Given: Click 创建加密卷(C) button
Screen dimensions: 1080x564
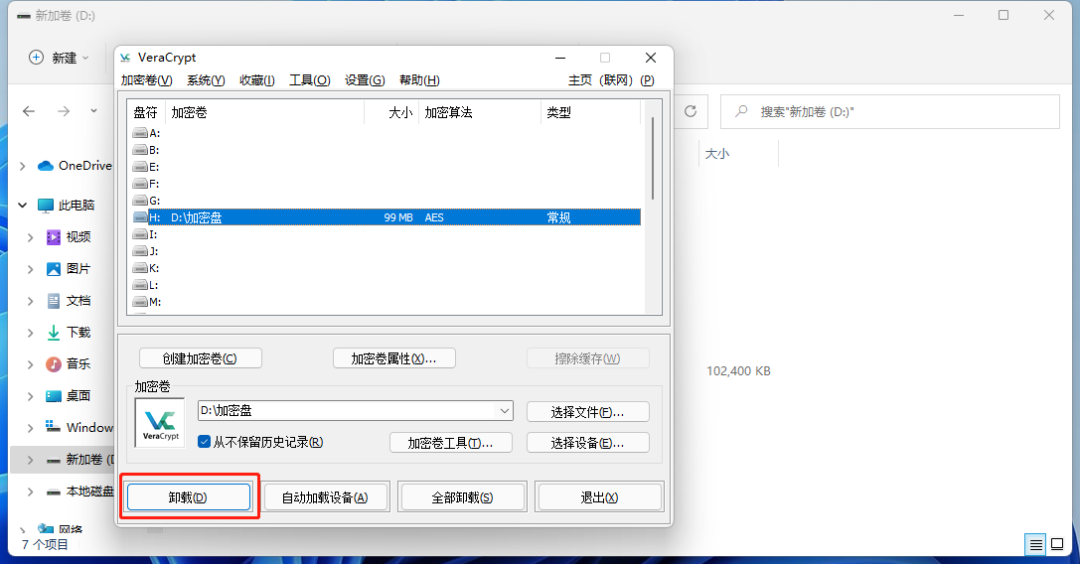Looking at the screenshot, I should click(x=200, y=358).
